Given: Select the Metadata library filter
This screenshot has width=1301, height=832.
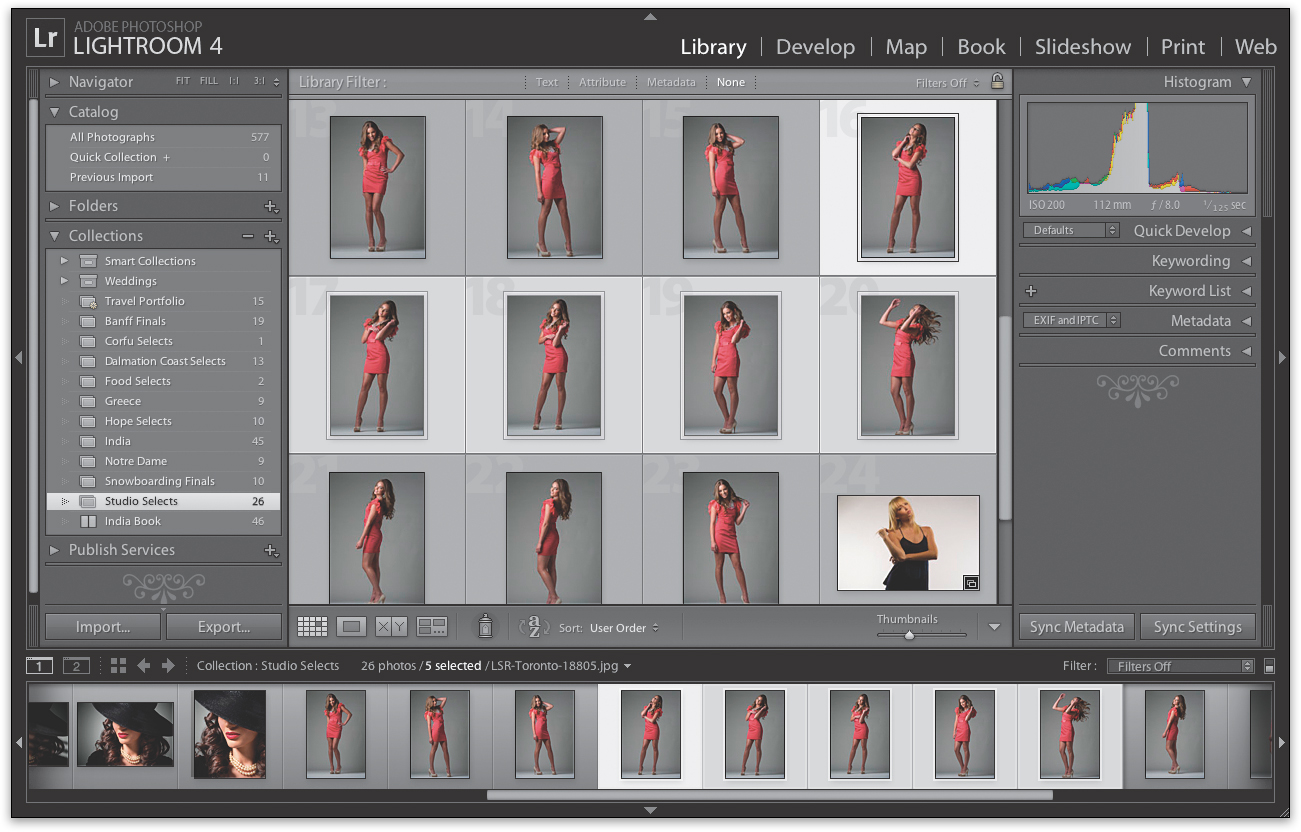Looking at the screenshot, I should pos(671,82).
